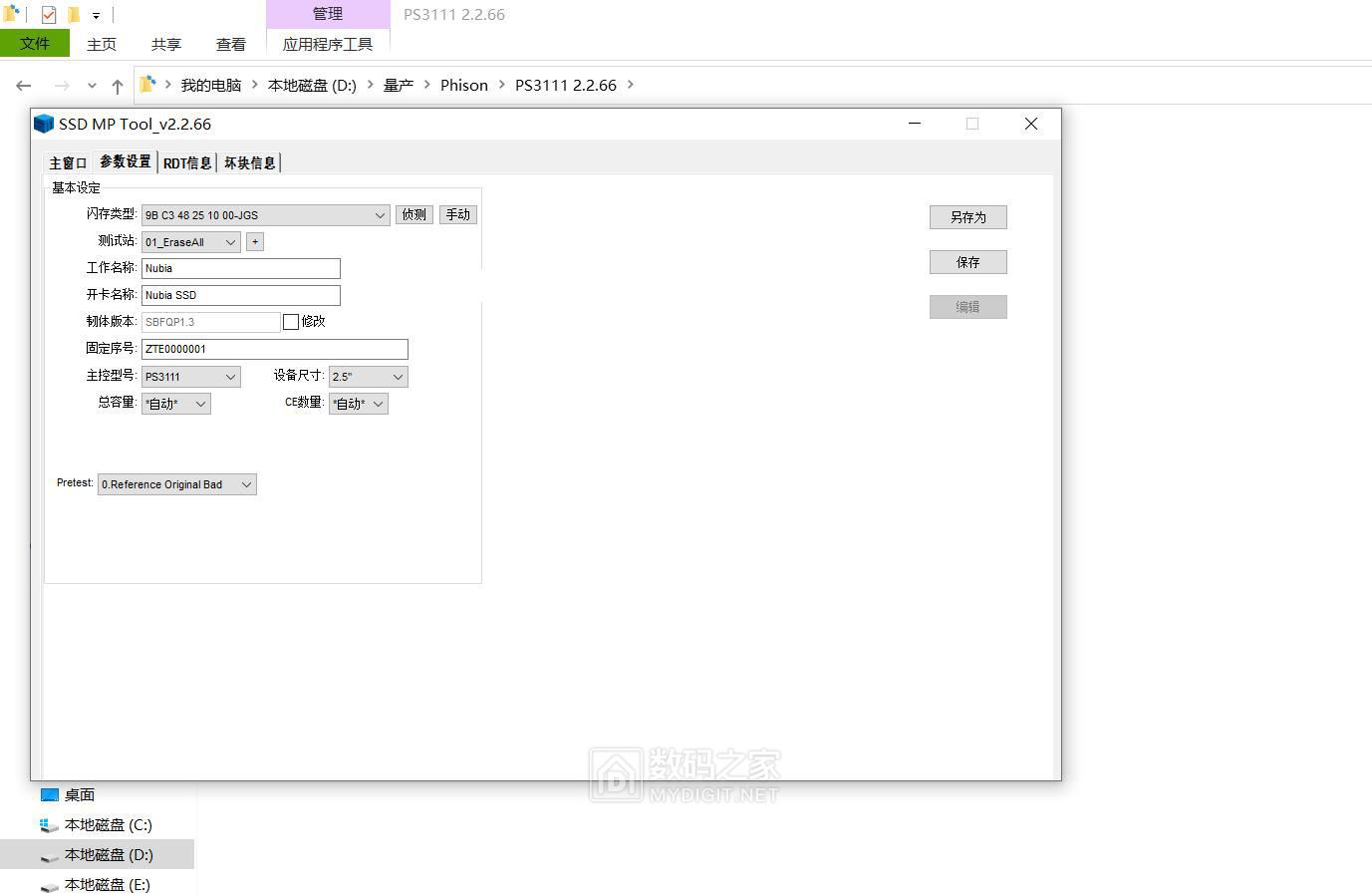Viewport: 1372px width, 896px height.
Task: Open the recent locations chevron dropdown
Action: (92, 86)
